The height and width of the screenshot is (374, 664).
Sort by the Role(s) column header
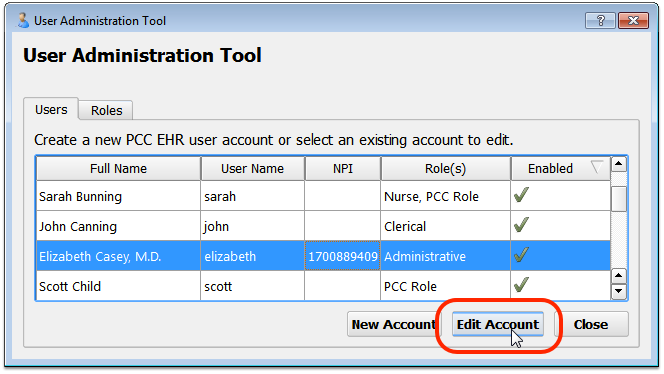coord(445,169)
